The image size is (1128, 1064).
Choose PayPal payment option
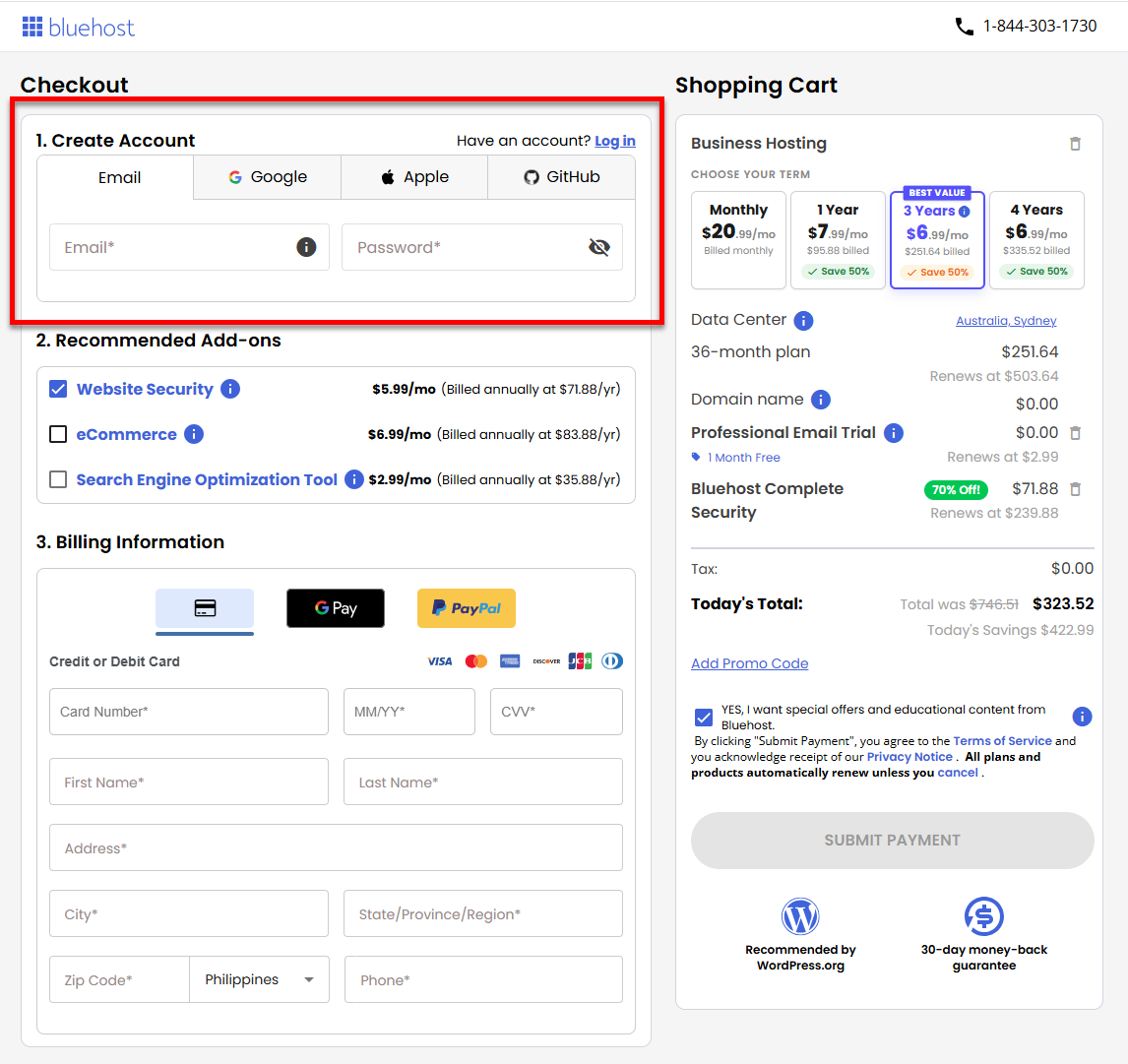coord(467,608)
